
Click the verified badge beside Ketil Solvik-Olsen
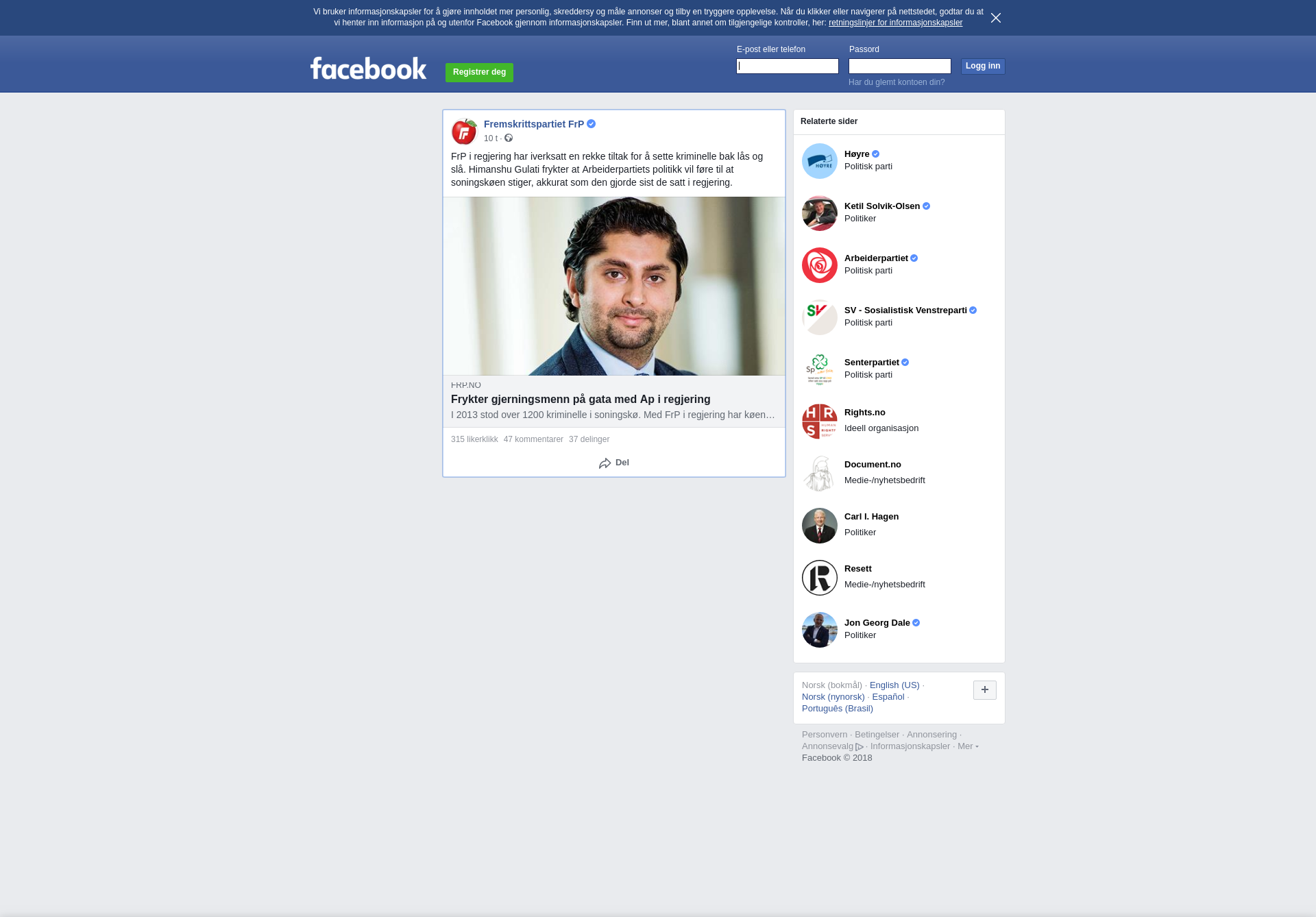(x=926, y=206)
